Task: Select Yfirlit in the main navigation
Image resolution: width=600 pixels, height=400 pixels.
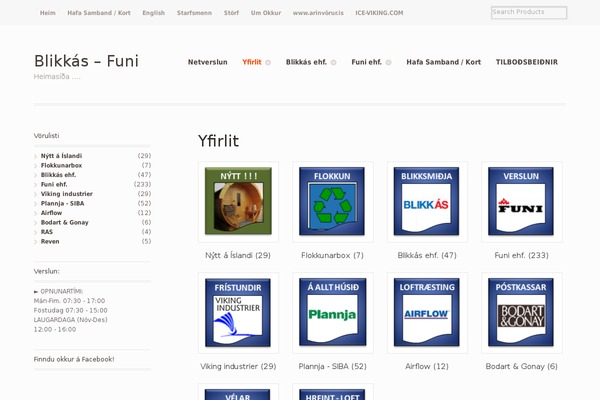Action: (x=252, y=62)
